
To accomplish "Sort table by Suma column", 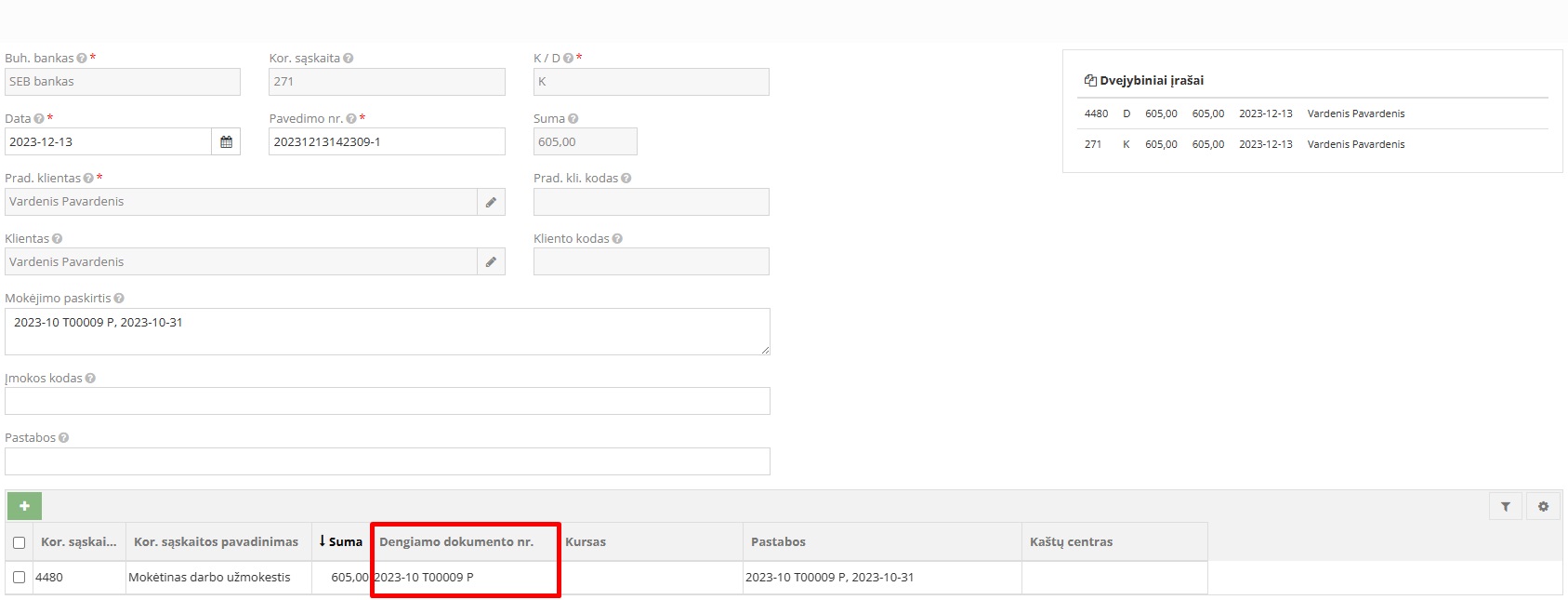I will (x=340, y=541).
